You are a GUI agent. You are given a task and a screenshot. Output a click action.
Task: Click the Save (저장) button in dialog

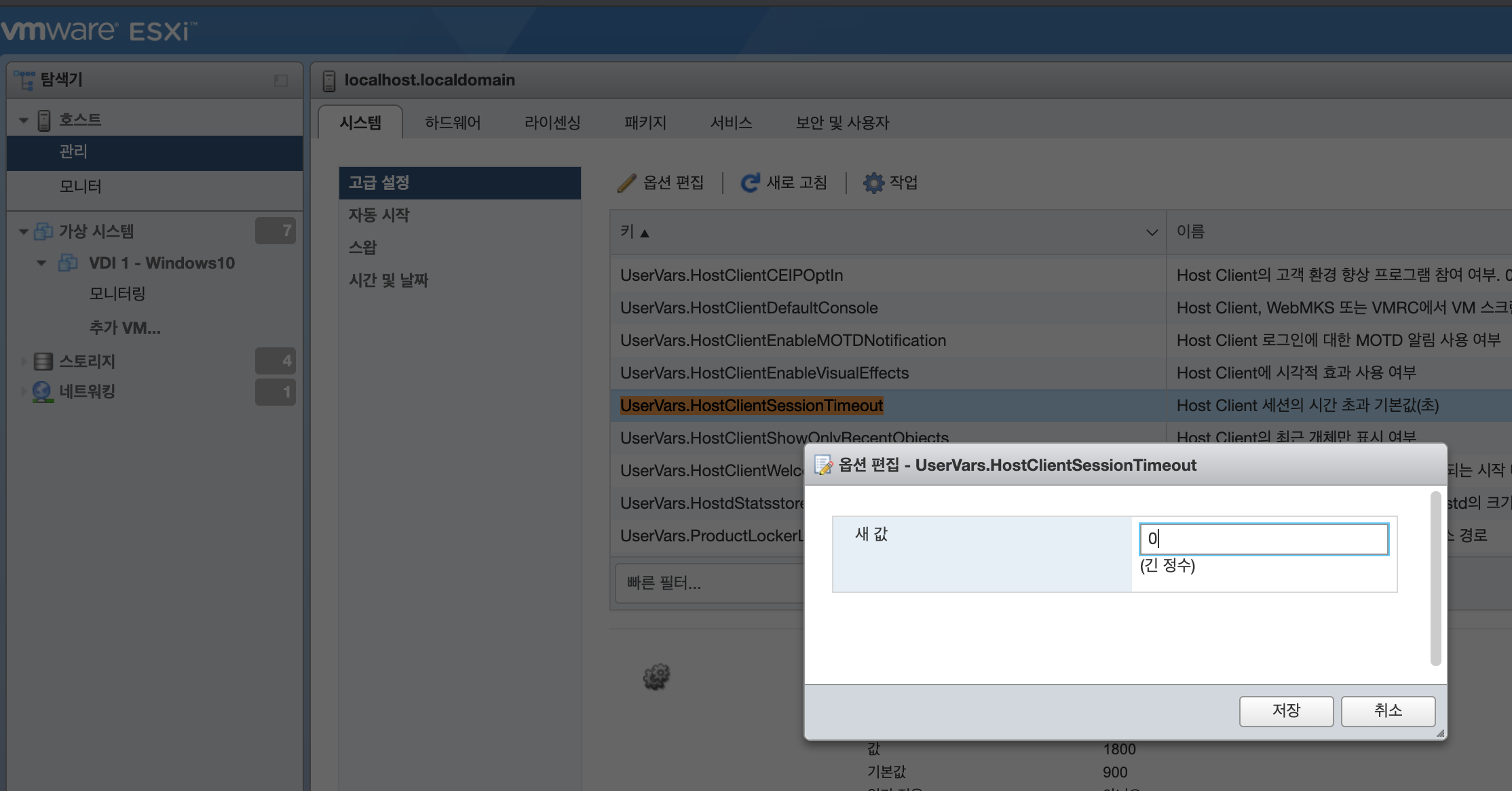pos(1285,710)
